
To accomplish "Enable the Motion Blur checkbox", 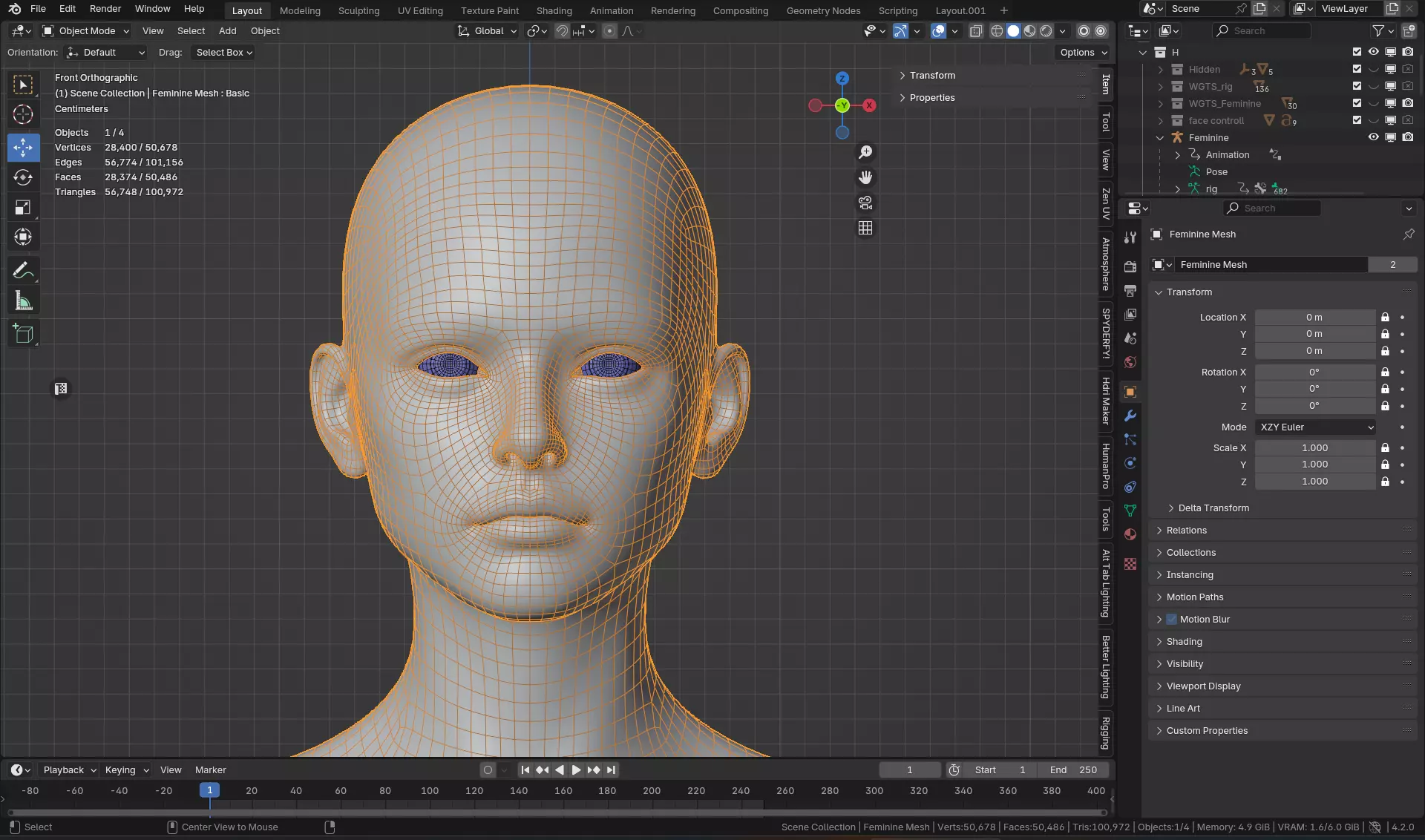I will tap(1171, 620).
